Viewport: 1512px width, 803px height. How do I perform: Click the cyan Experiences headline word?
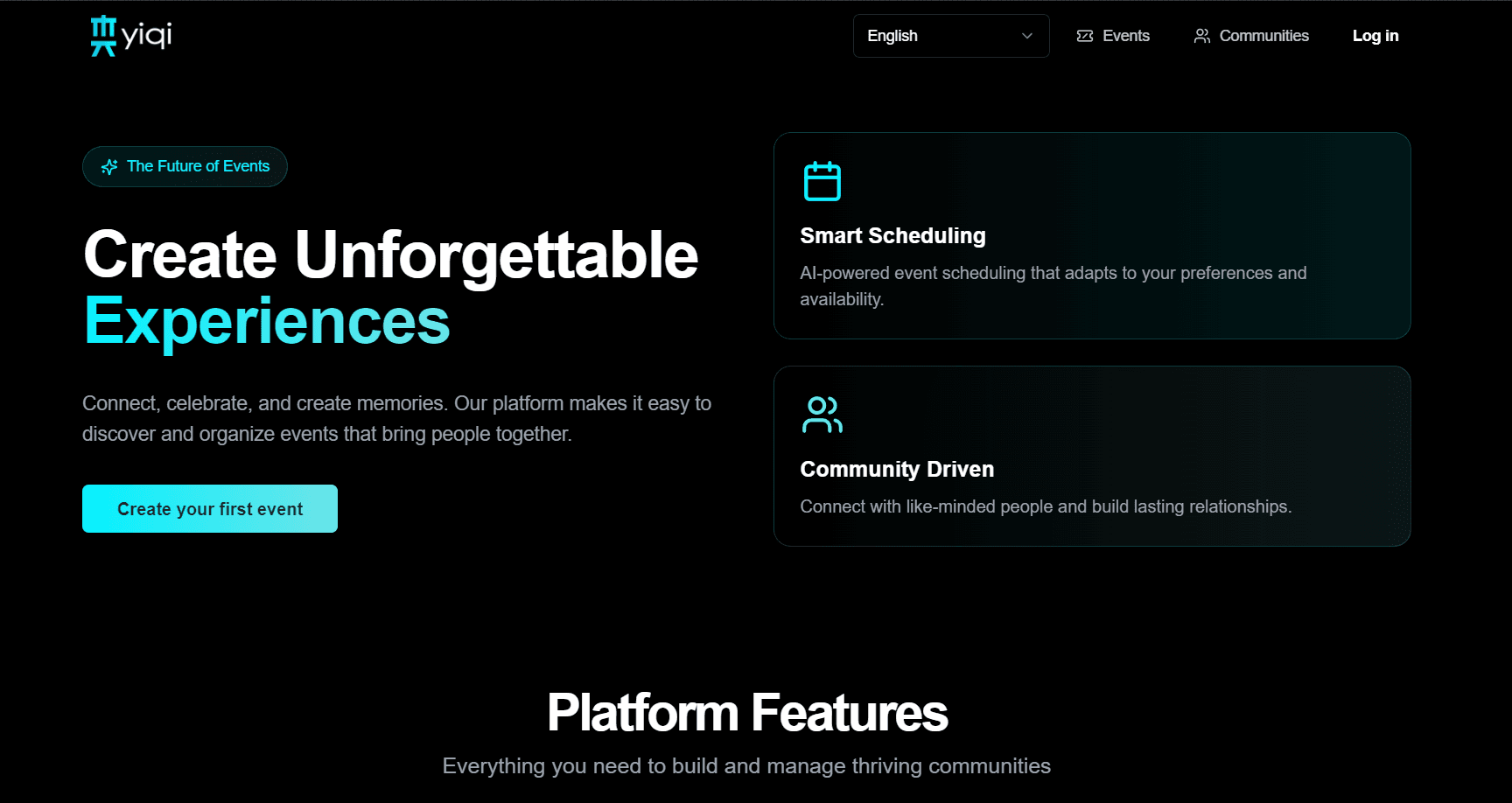[267, 322]
